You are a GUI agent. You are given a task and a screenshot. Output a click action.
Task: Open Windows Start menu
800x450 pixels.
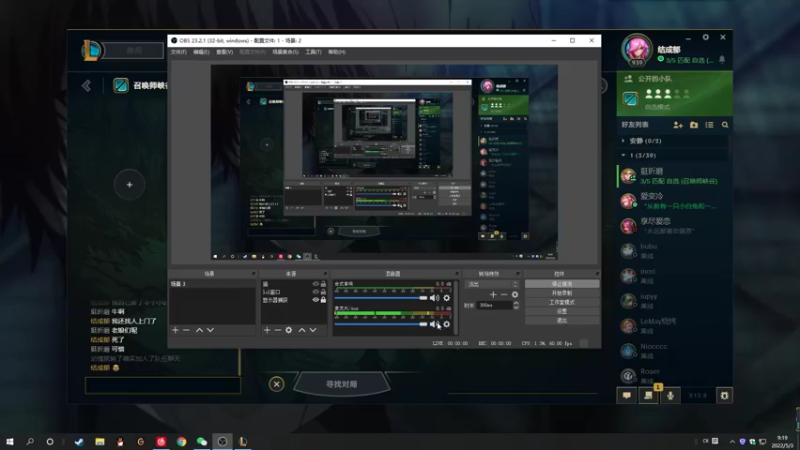(x=10, y=441)
